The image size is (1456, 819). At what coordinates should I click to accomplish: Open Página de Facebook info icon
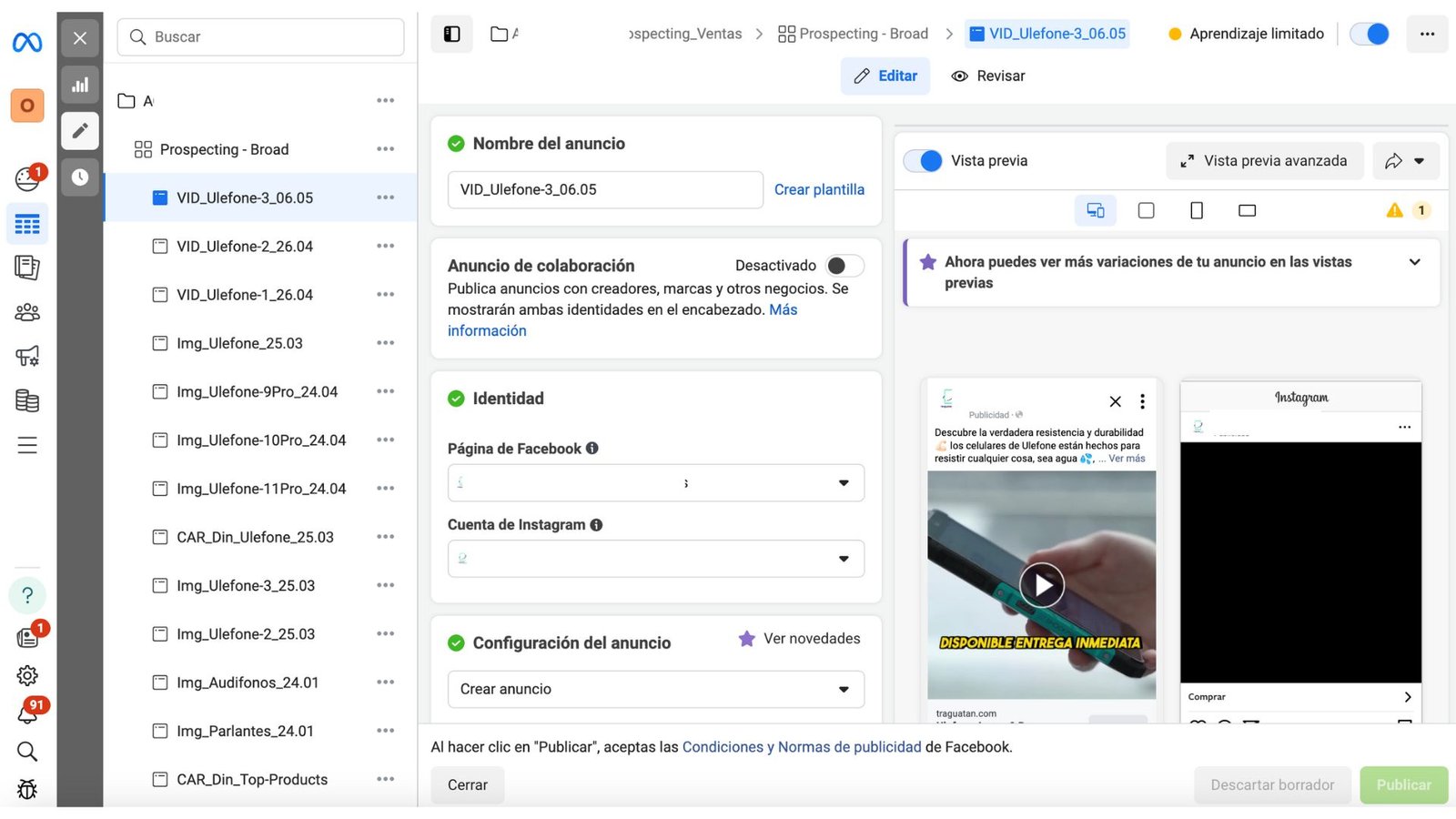click(x=592, y=449)
